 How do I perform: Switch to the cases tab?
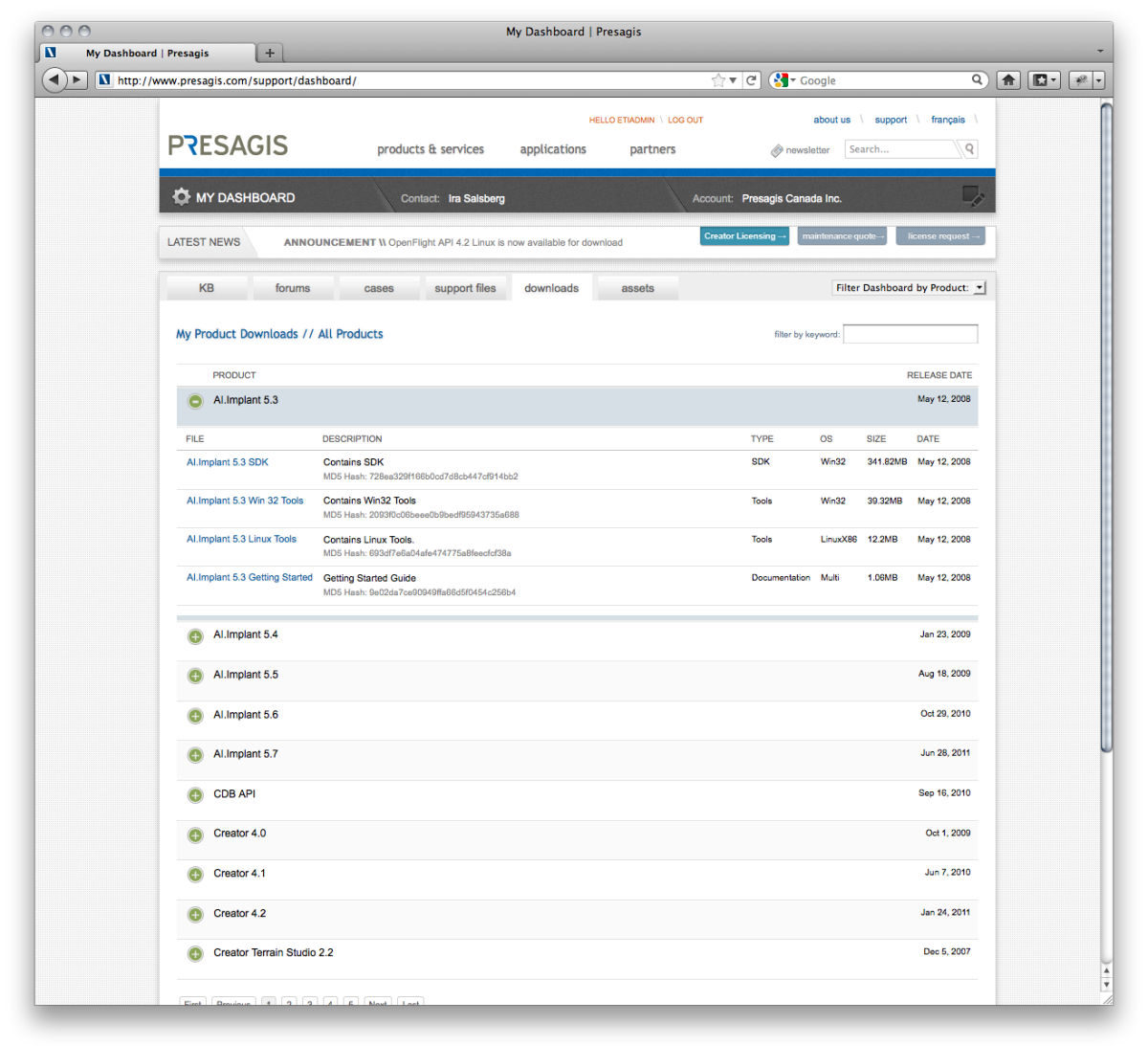click(x=379, y=288)
